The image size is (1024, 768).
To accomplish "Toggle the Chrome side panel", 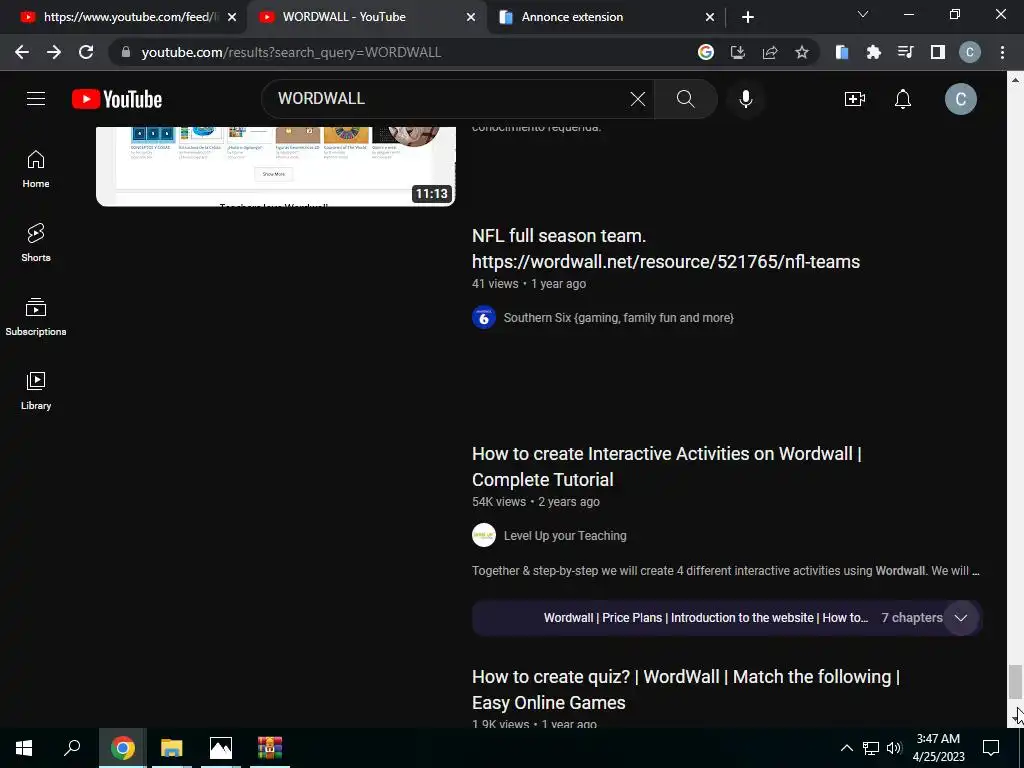I will (x=938, y=52).
